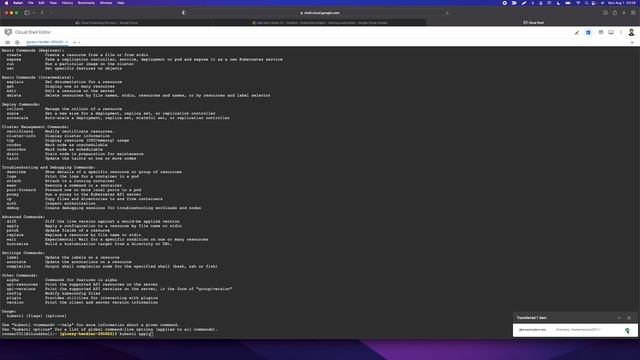This screenshot has width=640, height=360.
Task: Click the open editor pencil icon
Action: coord(577,32)
